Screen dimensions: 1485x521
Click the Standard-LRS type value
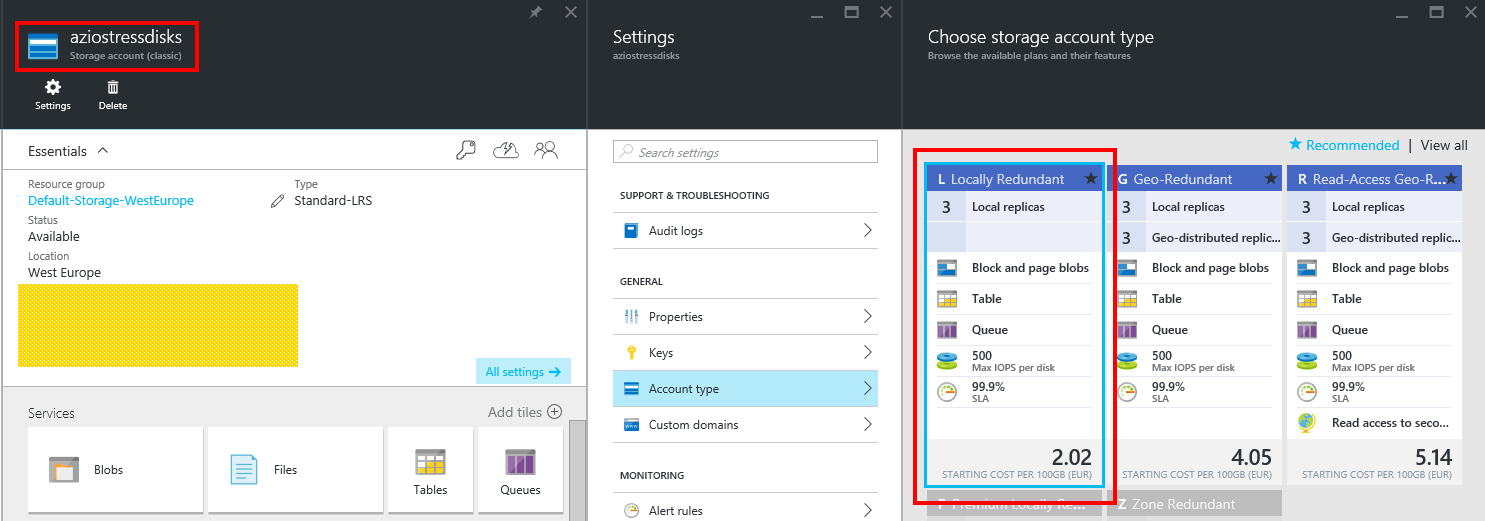point(333,201)
